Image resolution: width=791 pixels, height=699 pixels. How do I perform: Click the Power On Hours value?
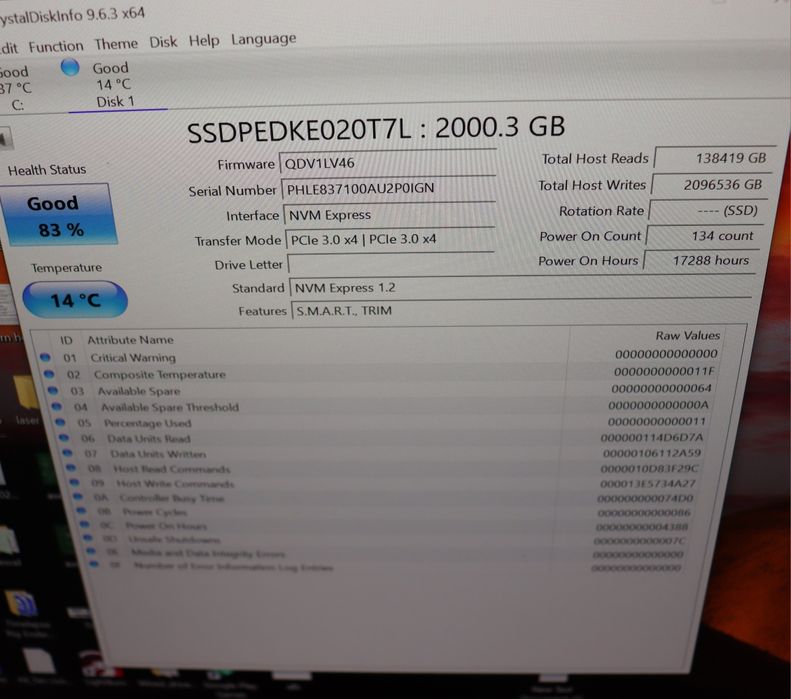click(700, 260)
